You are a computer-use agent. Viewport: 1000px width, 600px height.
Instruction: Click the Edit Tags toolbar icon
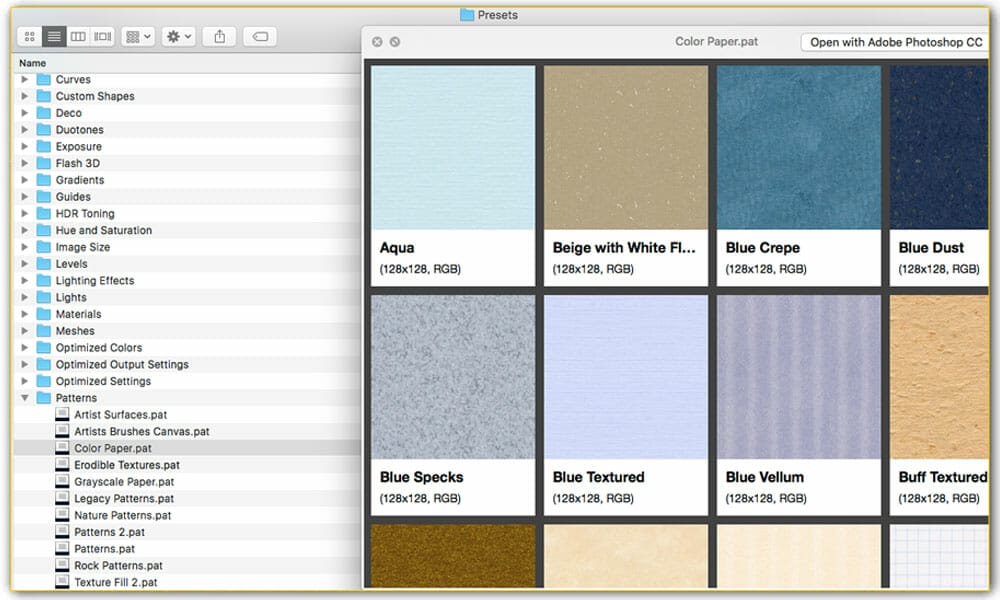260,36
